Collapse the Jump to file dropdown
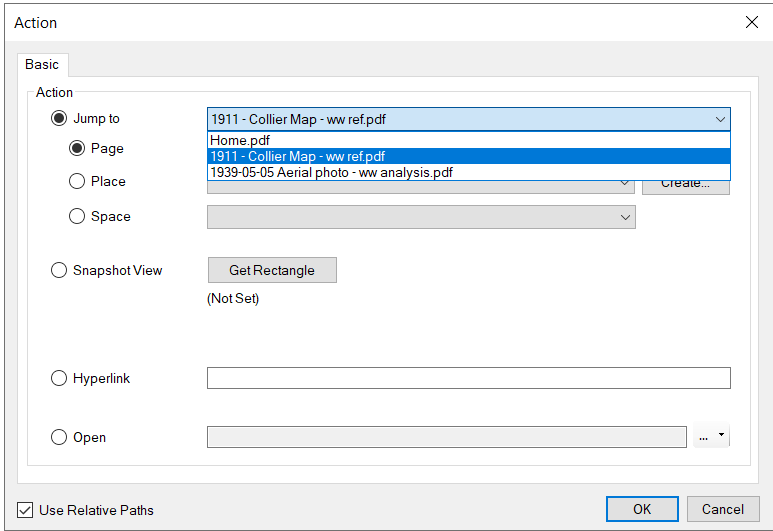Image resolution: width=773 pixels, height=531 pixels. click(x=720, y=119)
